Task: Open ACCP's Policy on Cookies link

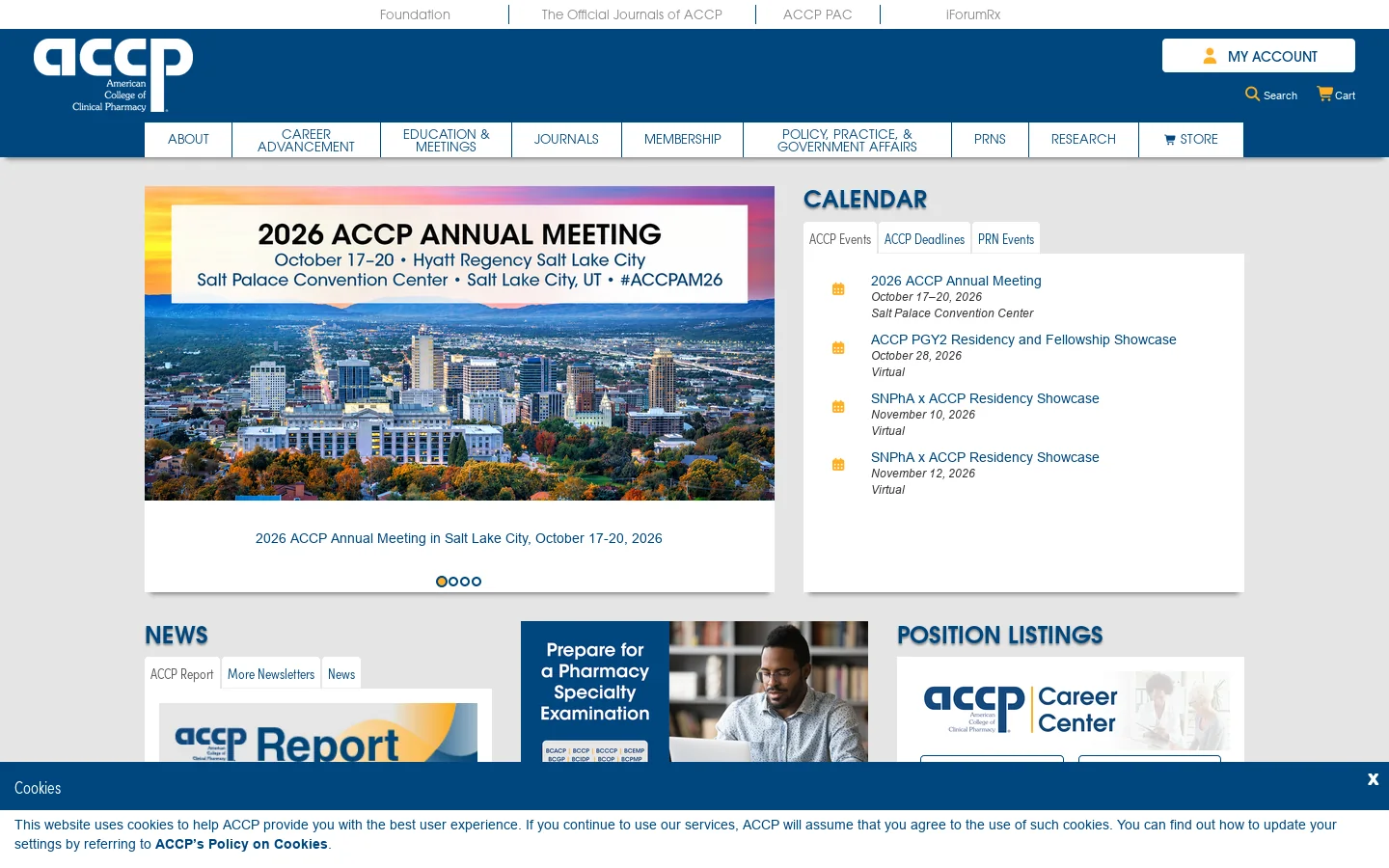Action: coord(241,844)
